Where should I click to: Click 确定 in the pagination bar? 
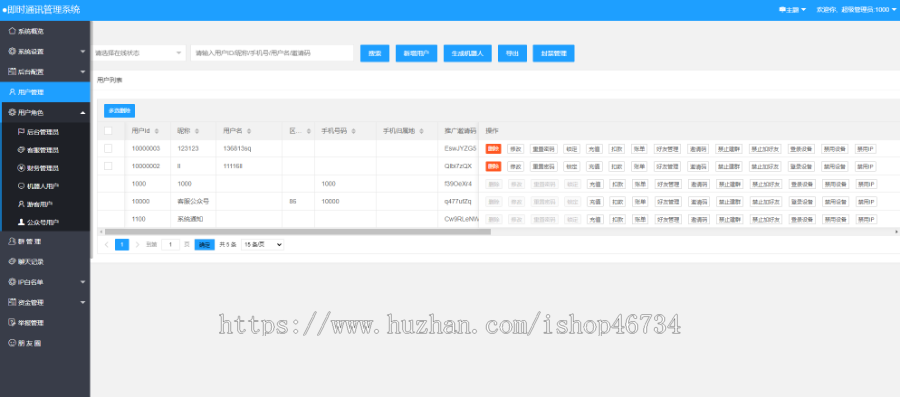204,244
